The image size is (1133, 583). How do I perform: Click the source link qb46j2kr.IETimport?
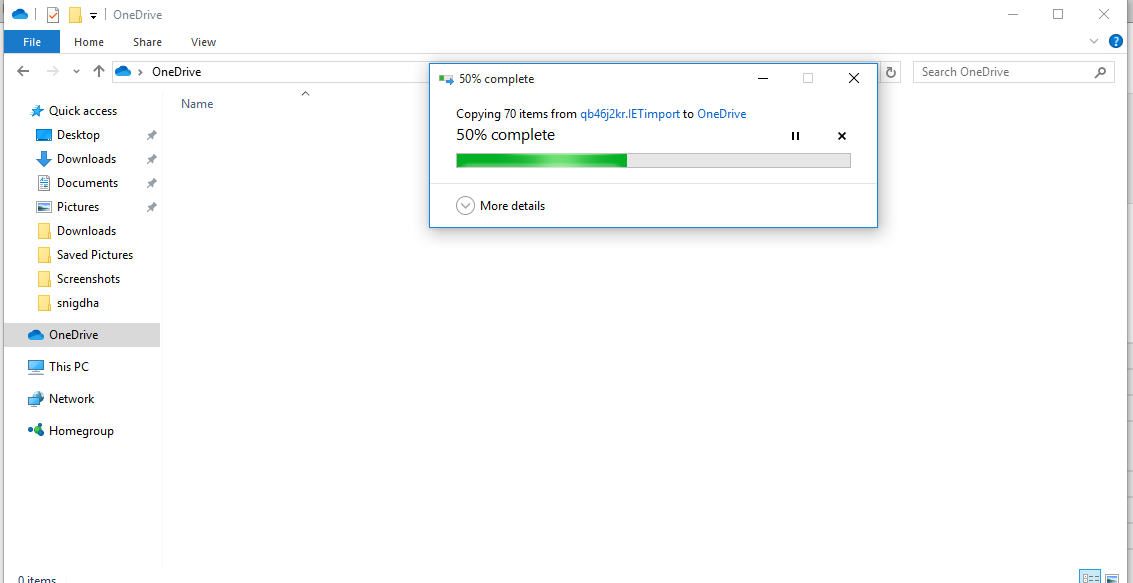630,114
